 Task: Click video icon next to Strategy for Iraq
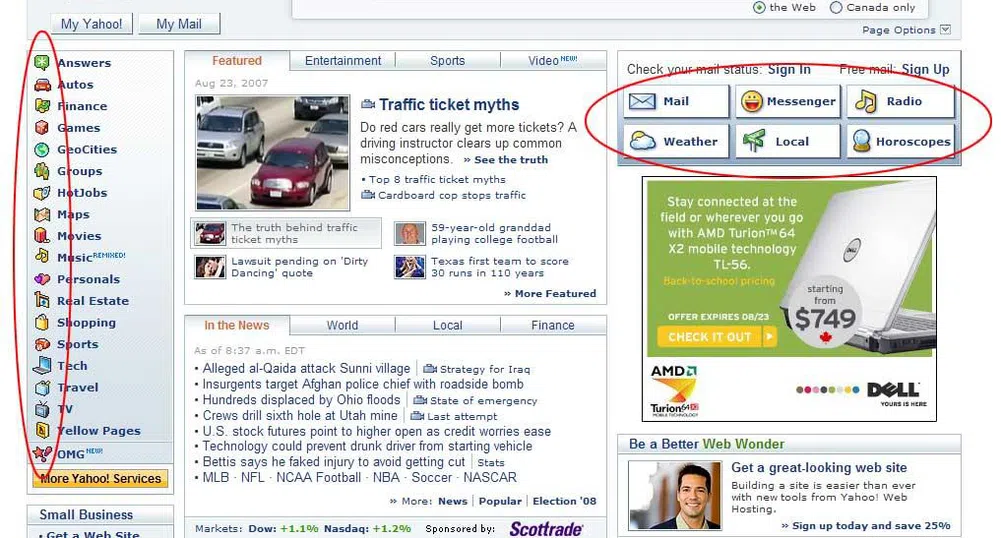click(x=430, y=369)
